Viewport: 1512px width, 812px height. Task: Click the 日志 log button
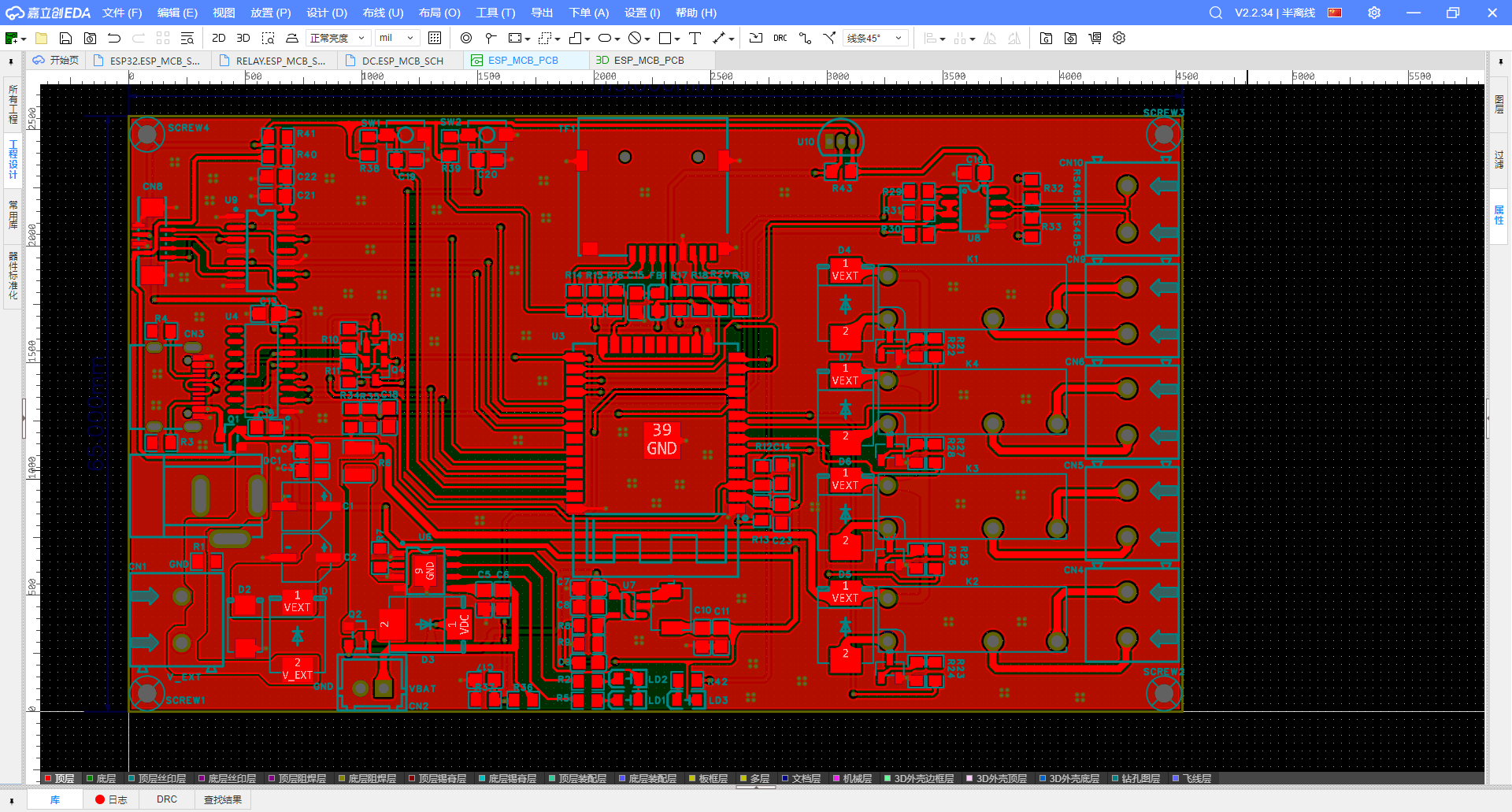pos(111,799)
